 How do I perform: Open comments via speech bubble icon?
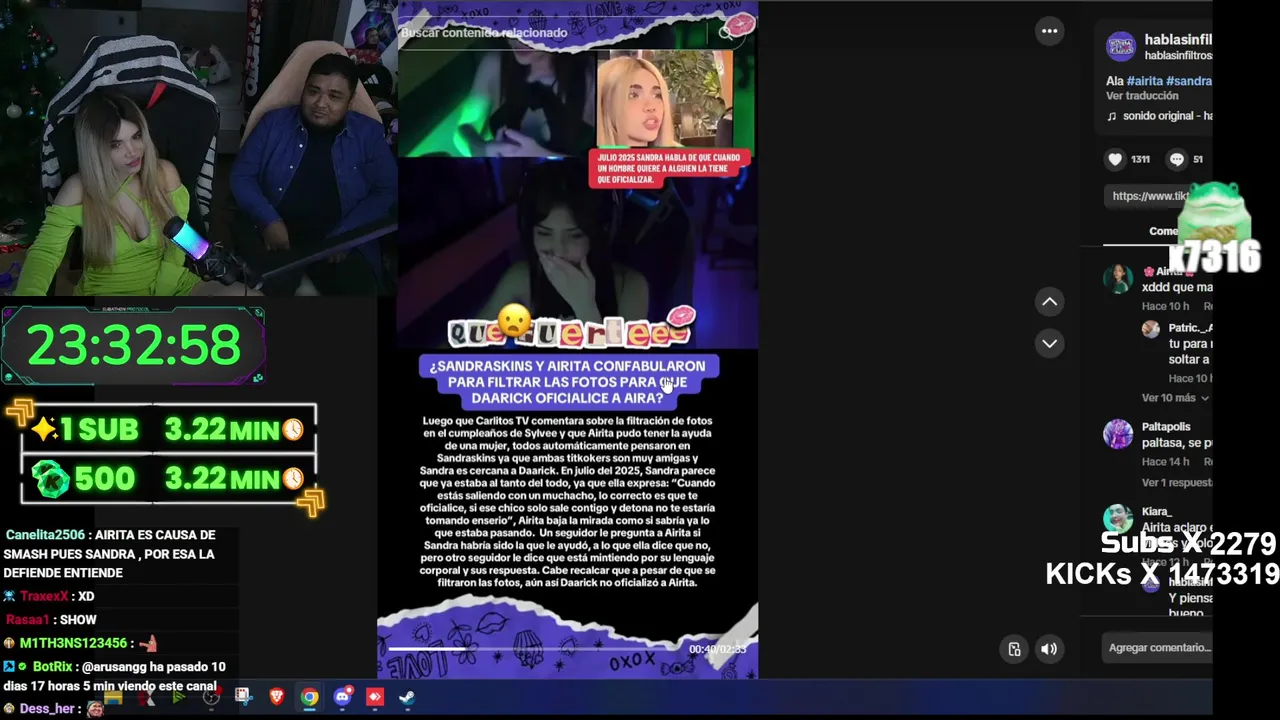tap(1177, 159)
